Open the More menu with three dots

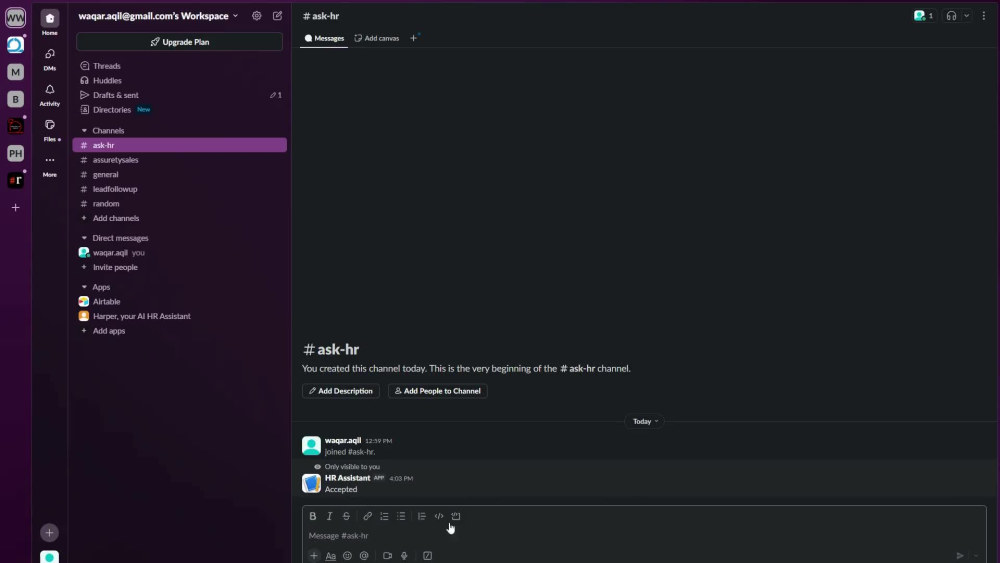pos(50,165)
